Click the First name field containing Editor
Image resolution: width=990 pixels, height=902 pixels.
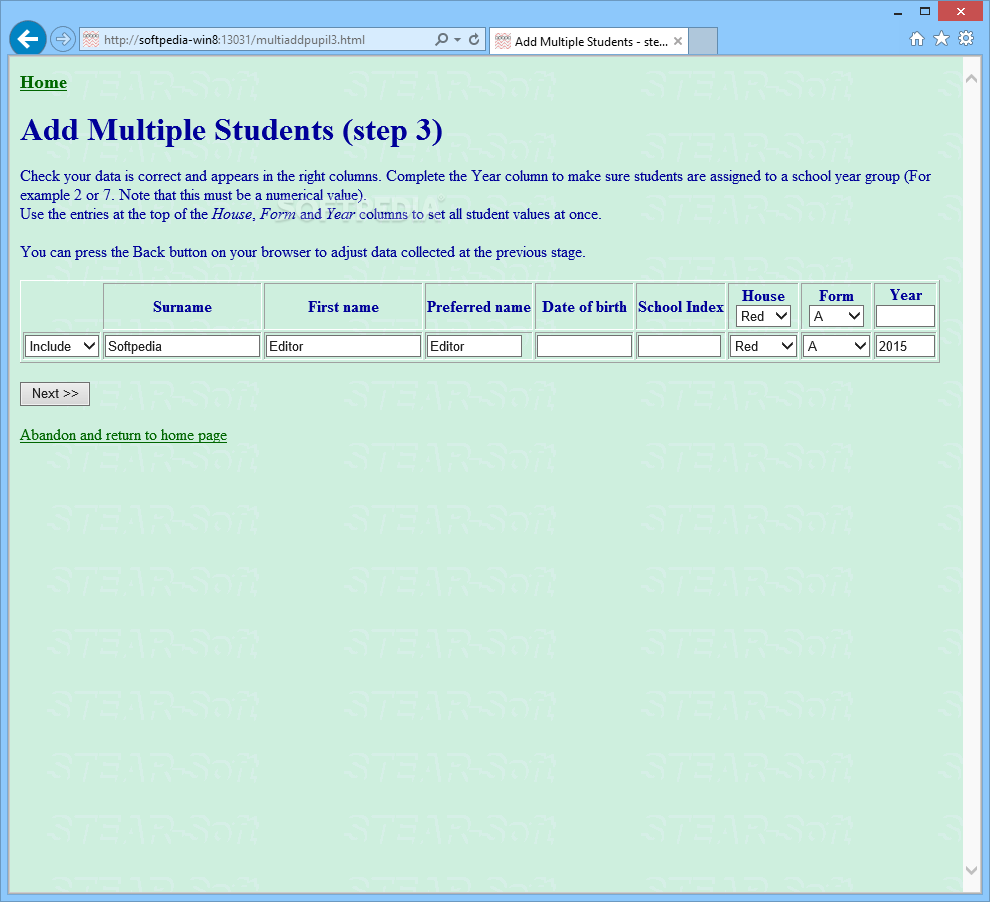pos(343,346)
